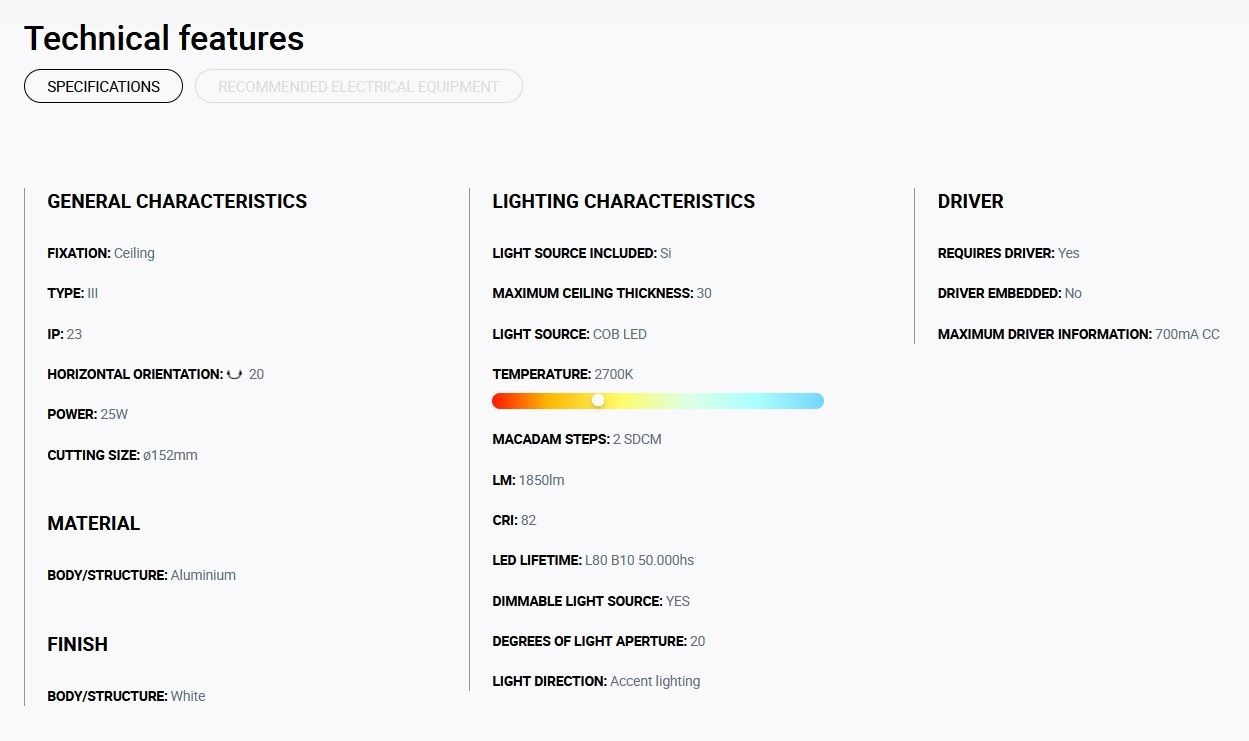The image size is (1249, 741).
Task: Click the Type: III row
Action: (73, 293)
